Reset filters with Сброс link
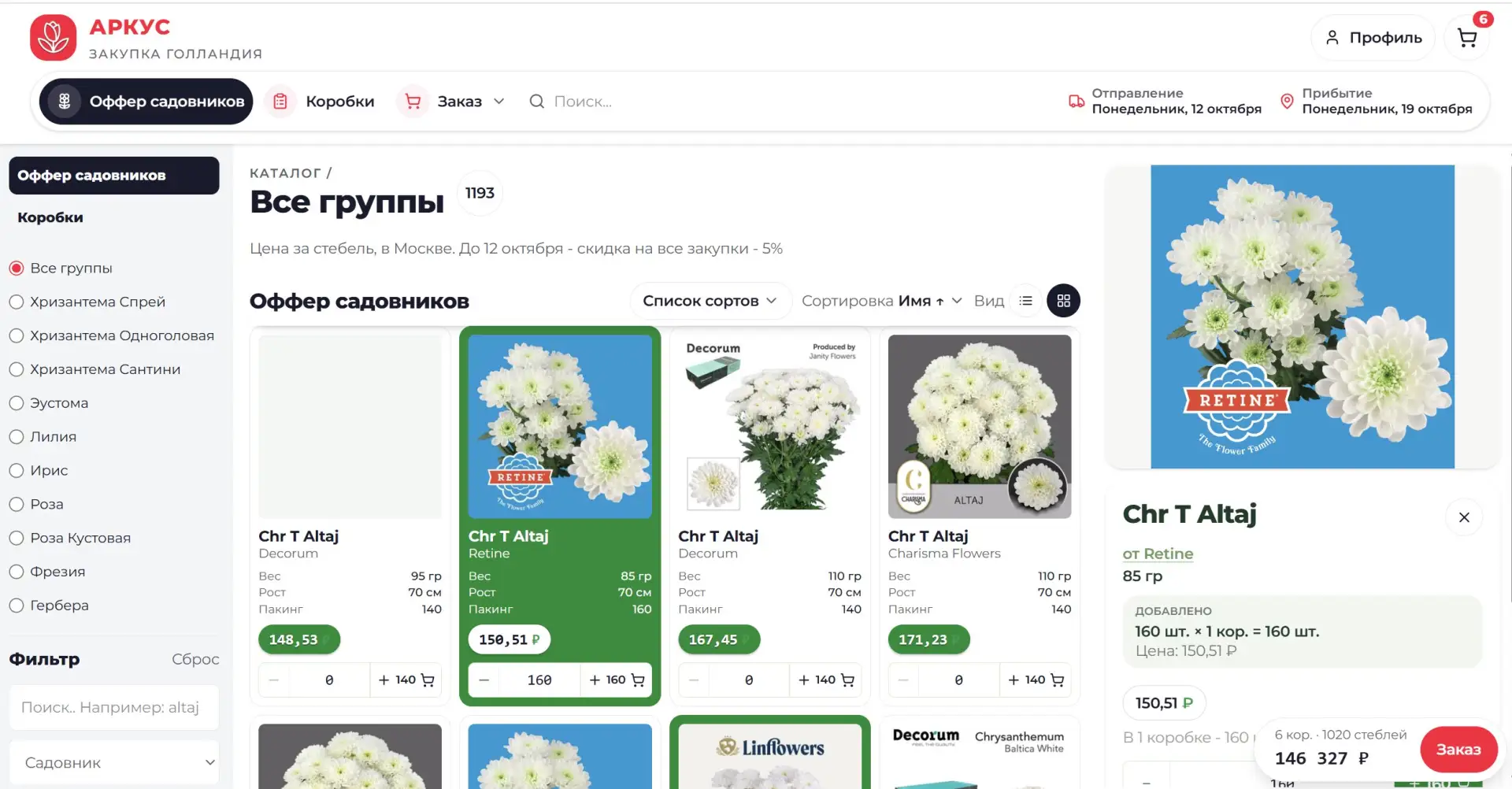 [x=195, y=660]
